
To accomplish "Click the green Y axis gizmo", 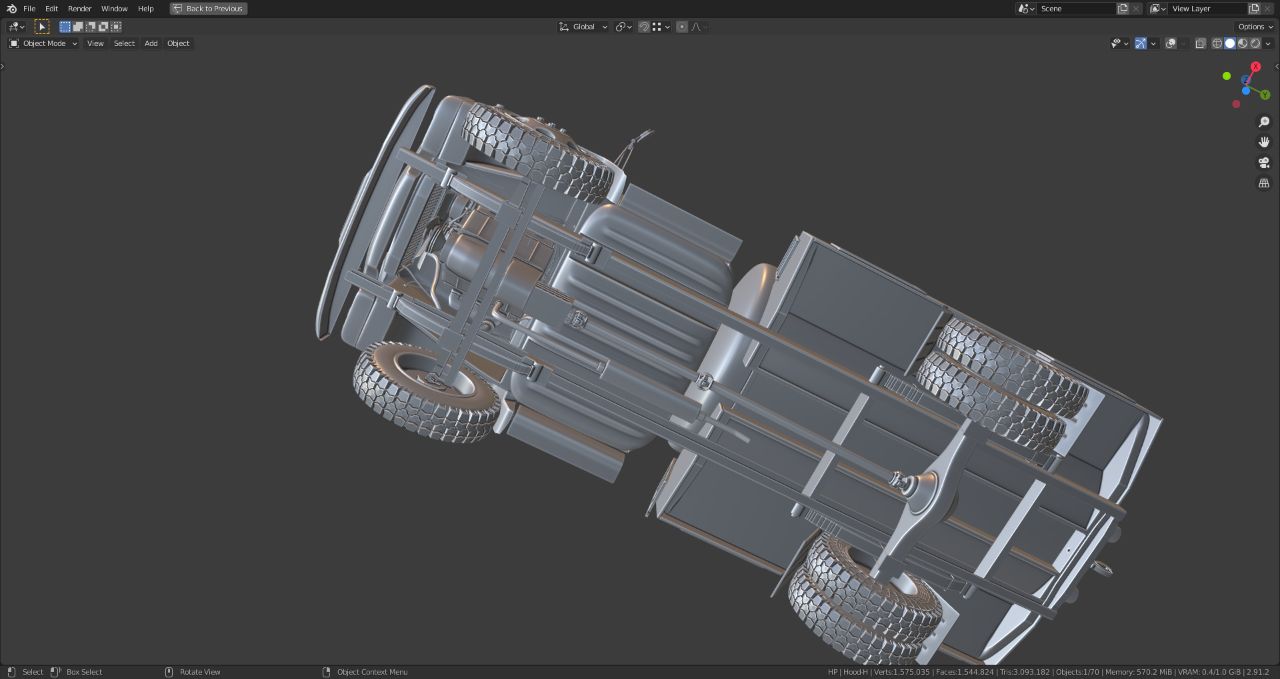I will [1265, 95].
